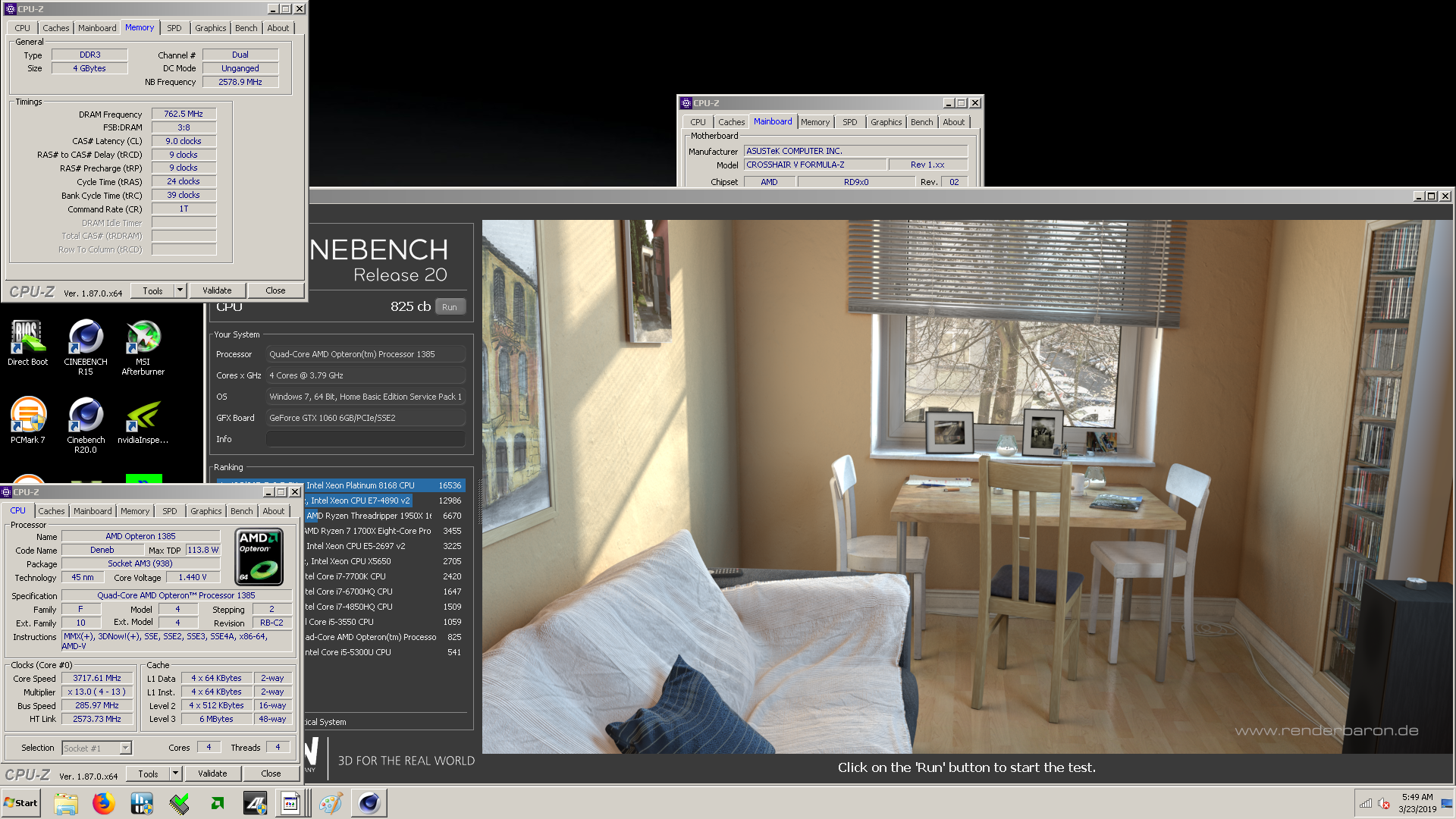1456x819 pixels.
Task: Switch to CPU-Z grouped taskbar button
Action: click(x=293, y=803)
